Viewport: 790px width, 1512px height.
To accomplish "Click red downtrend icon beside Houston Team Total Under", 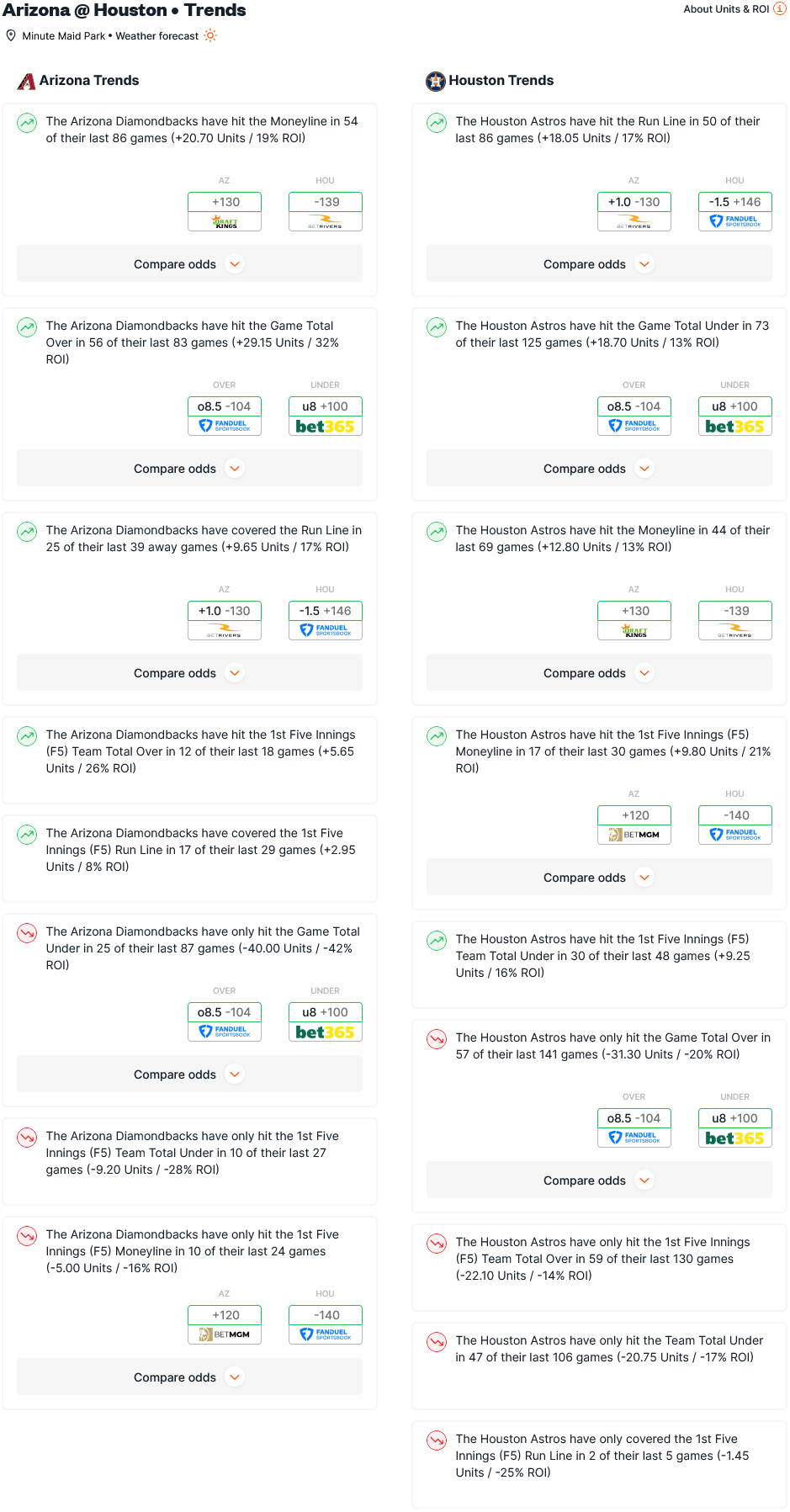I will click(x=437, y=1342).
